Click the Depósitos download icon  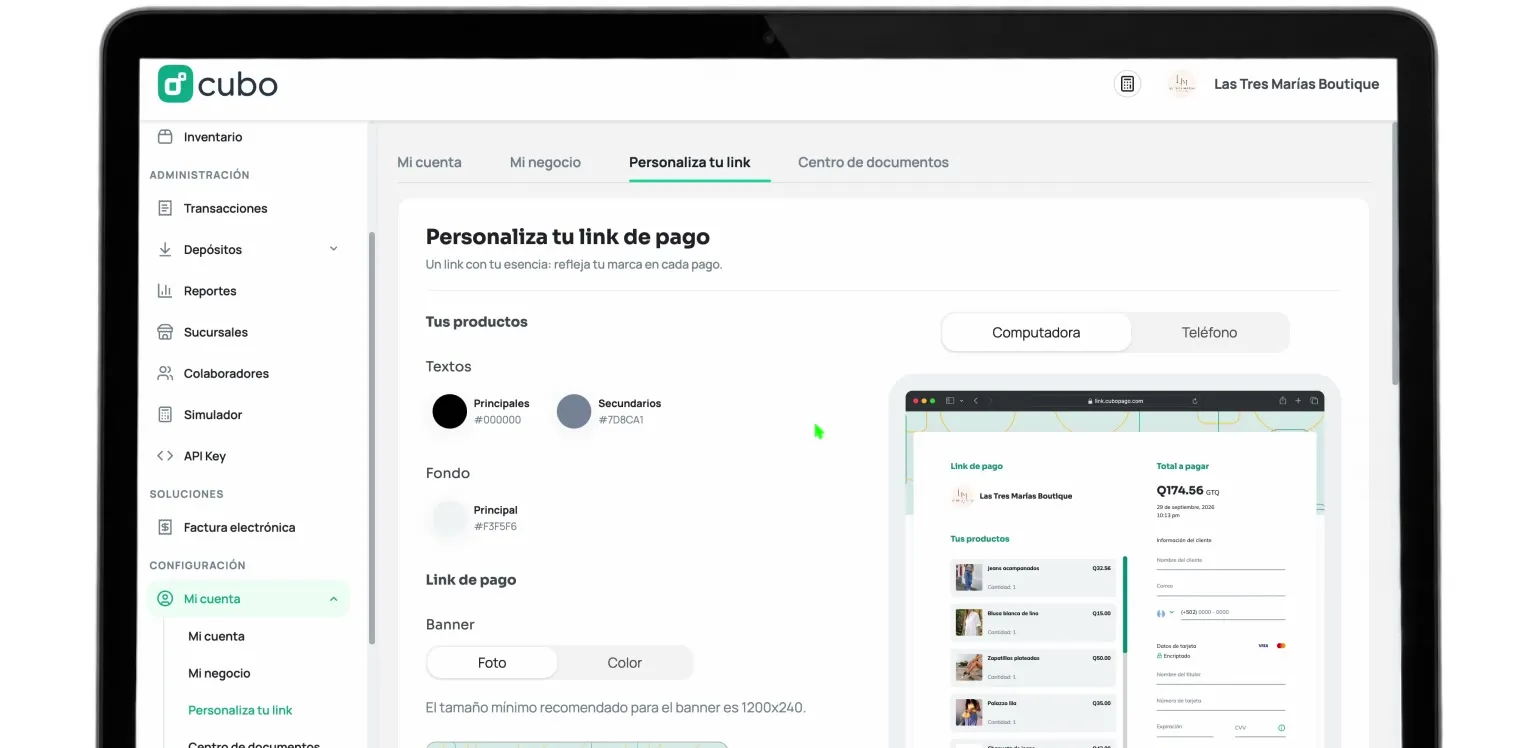[165, 250]
